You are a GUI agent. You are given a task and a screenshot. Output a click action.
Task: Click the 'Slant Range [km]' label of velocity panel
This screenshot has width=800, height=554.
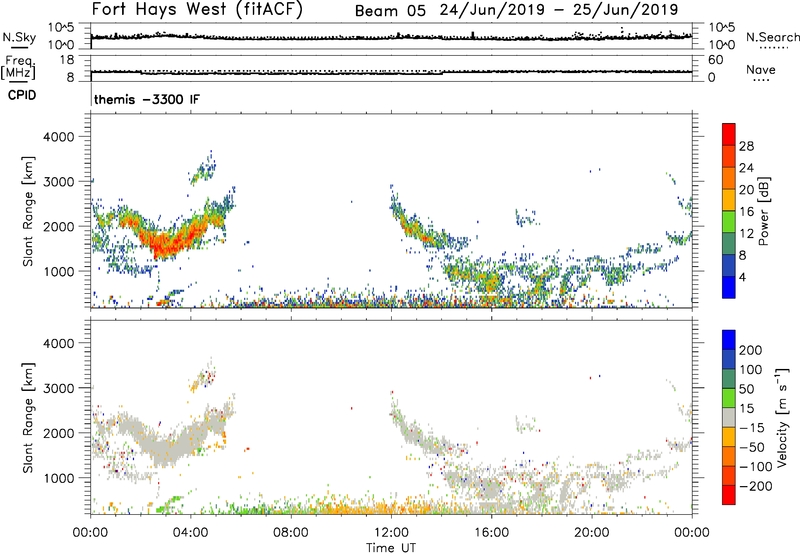[x=28, y=417]
